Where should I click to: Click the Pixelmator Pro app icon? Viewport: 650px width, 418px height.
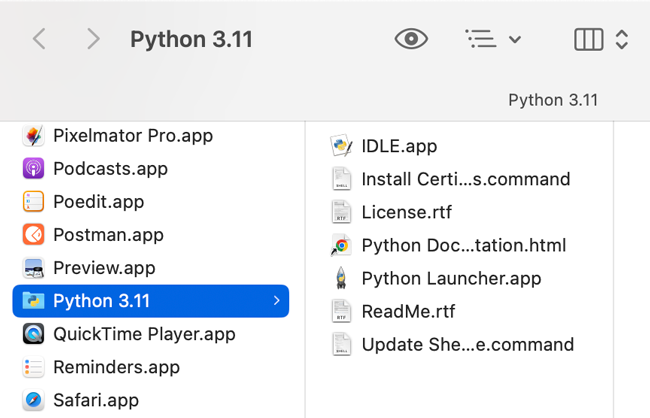click(x=33, y=136)
